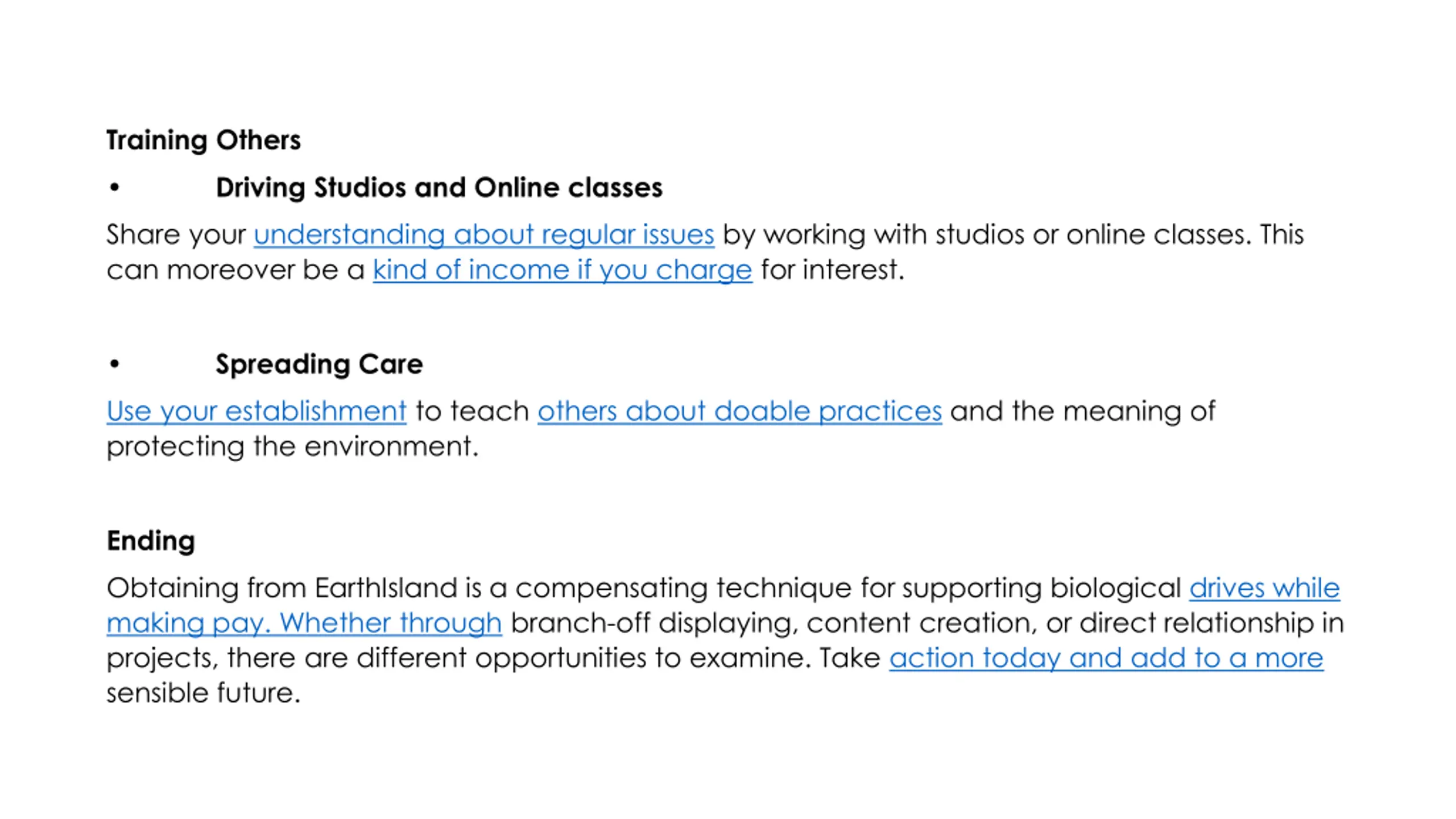Image resolution: width=1456 pixels, height=819 pixels.
Task: Follow the "kind of income if you charge" link
Action: point(562,270)
